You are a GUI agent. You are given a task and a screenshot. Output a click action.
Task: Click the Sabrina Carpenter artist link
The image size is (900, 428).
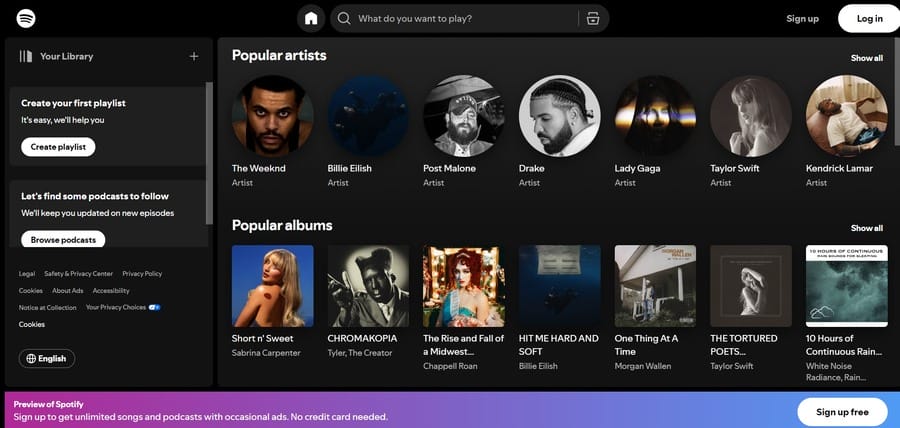(266, 353)
